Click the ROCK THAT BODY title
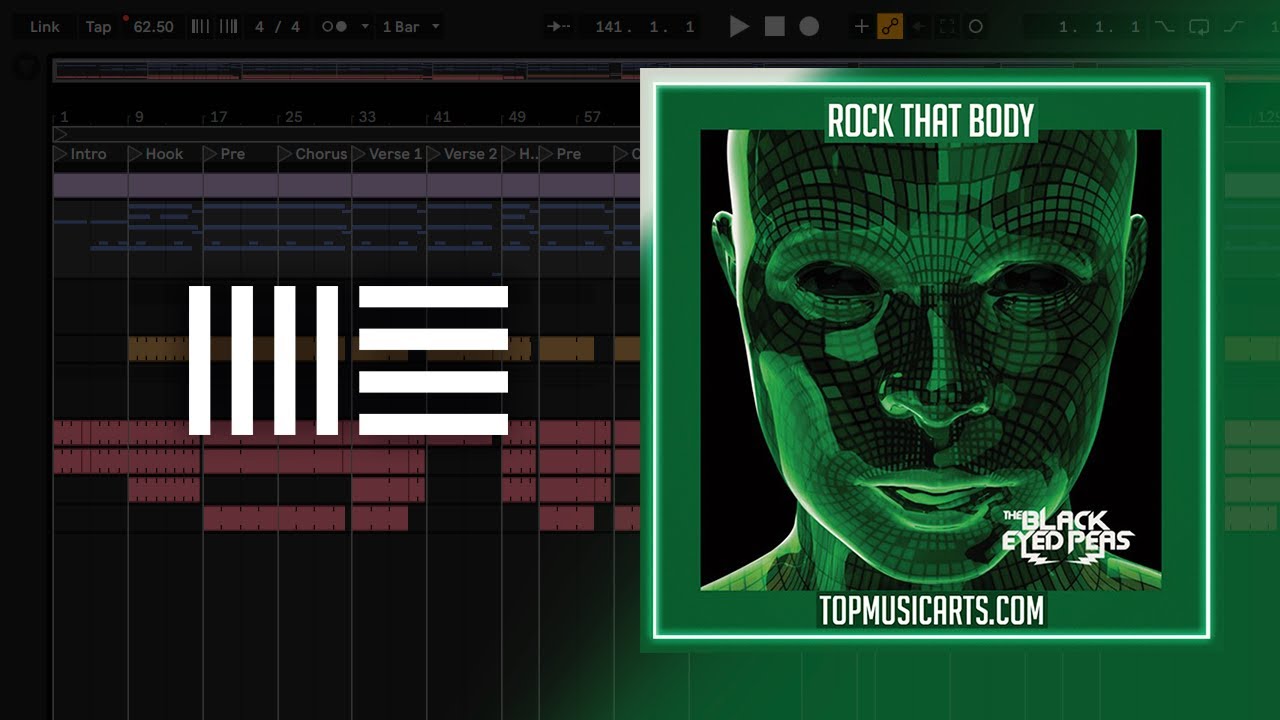Viewport: 1280px width, 720px height. [x=930, y=121]
